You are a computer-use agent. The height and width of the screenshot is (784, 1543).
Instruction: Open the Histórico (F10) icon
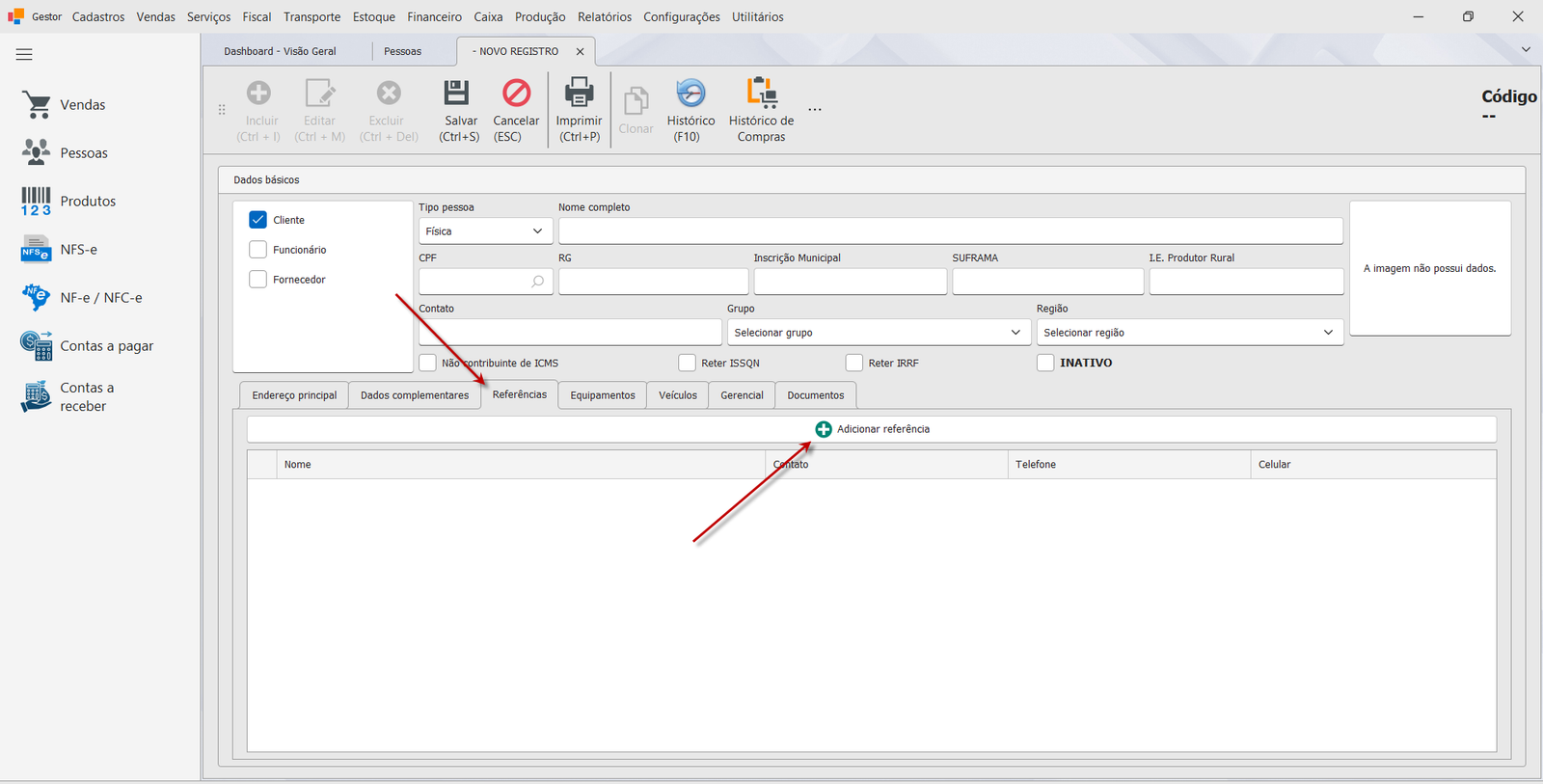[x=690, y=93]
